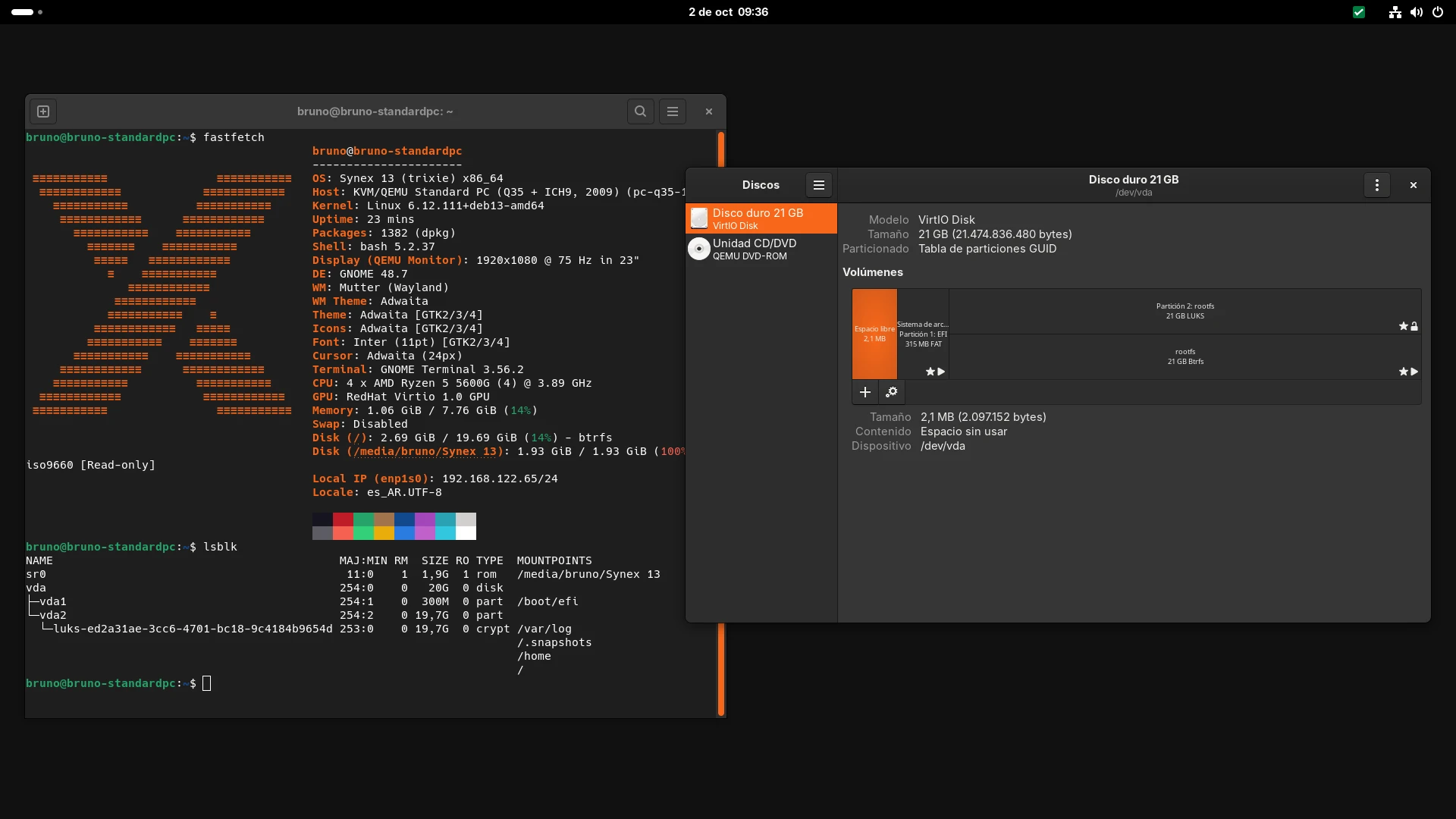Image resolution: width=1456 pixels, height=819 pixels.
Task: Open a new terminal tab
Action: [x=43, y=111]
